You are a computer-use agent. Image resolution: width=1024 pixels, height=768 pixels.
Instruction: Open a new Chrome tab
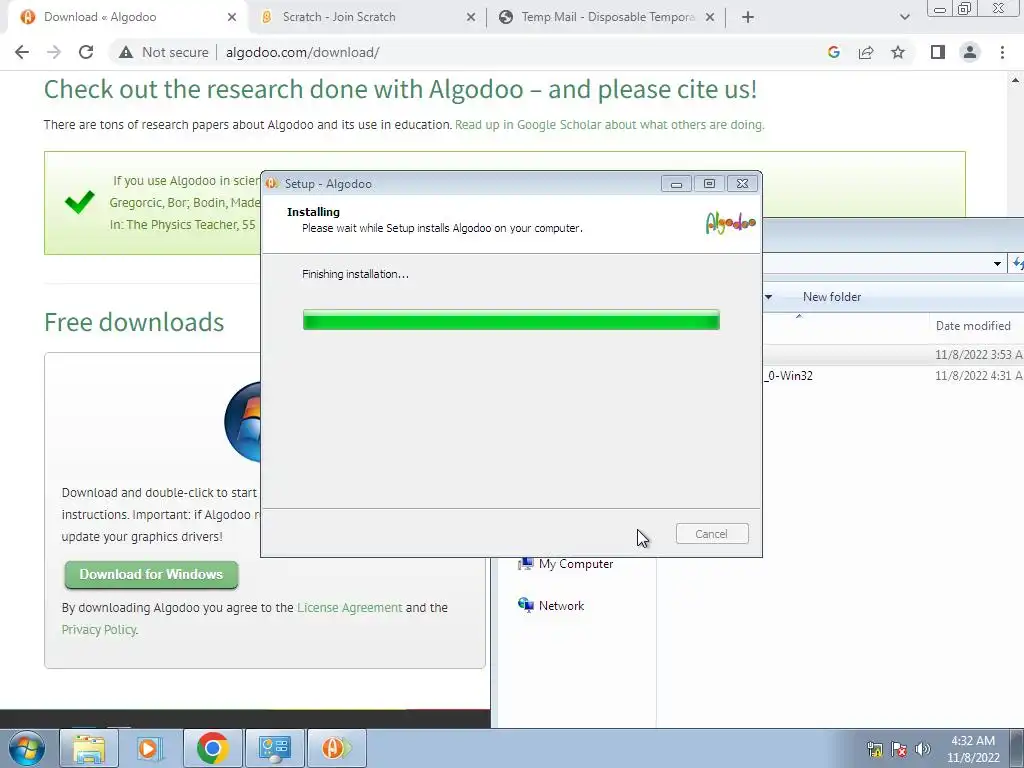[x=748, y=18]
